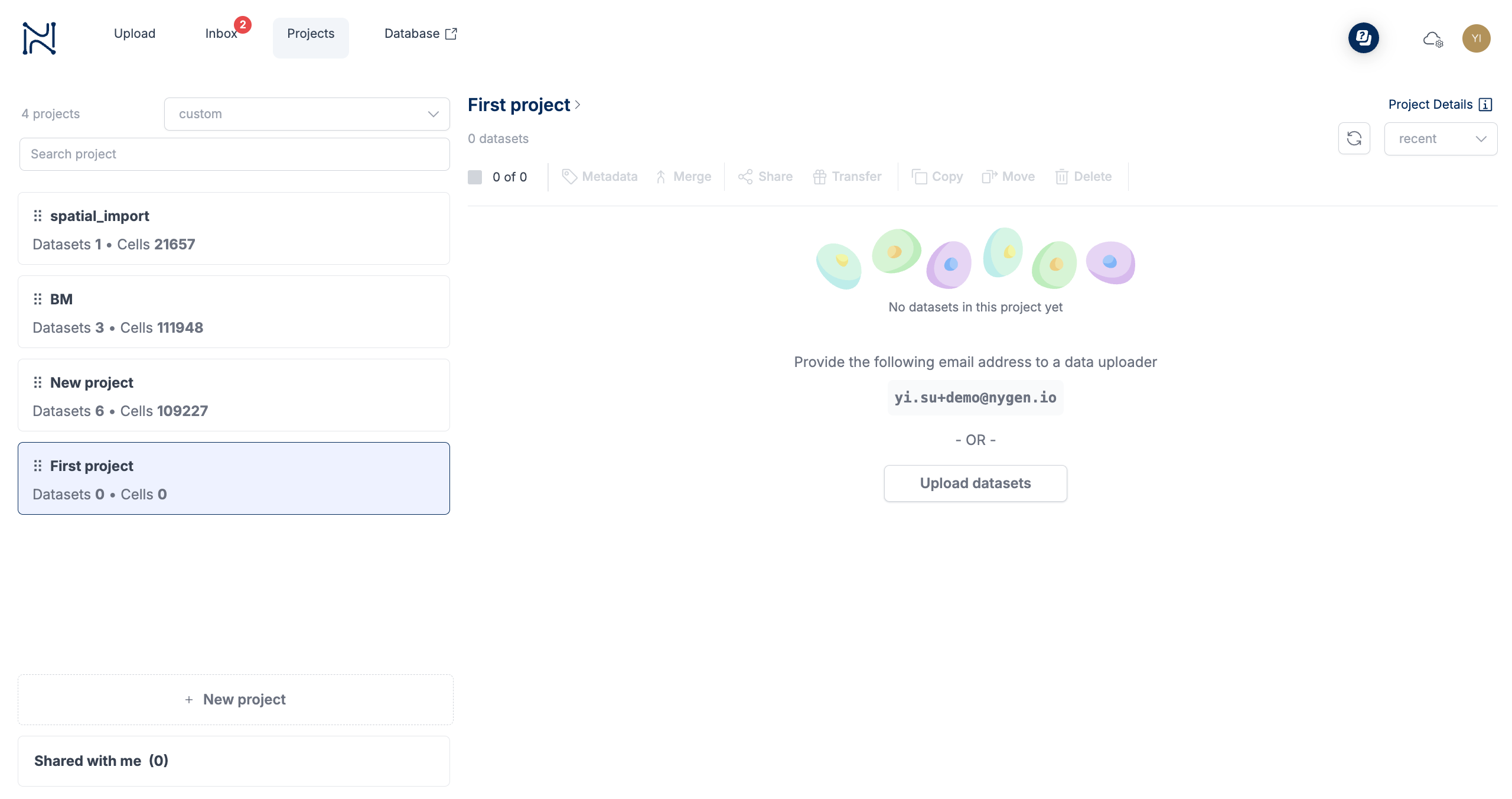
Task: Click the YI user avatar
Action: click(x=1476, y=38)
